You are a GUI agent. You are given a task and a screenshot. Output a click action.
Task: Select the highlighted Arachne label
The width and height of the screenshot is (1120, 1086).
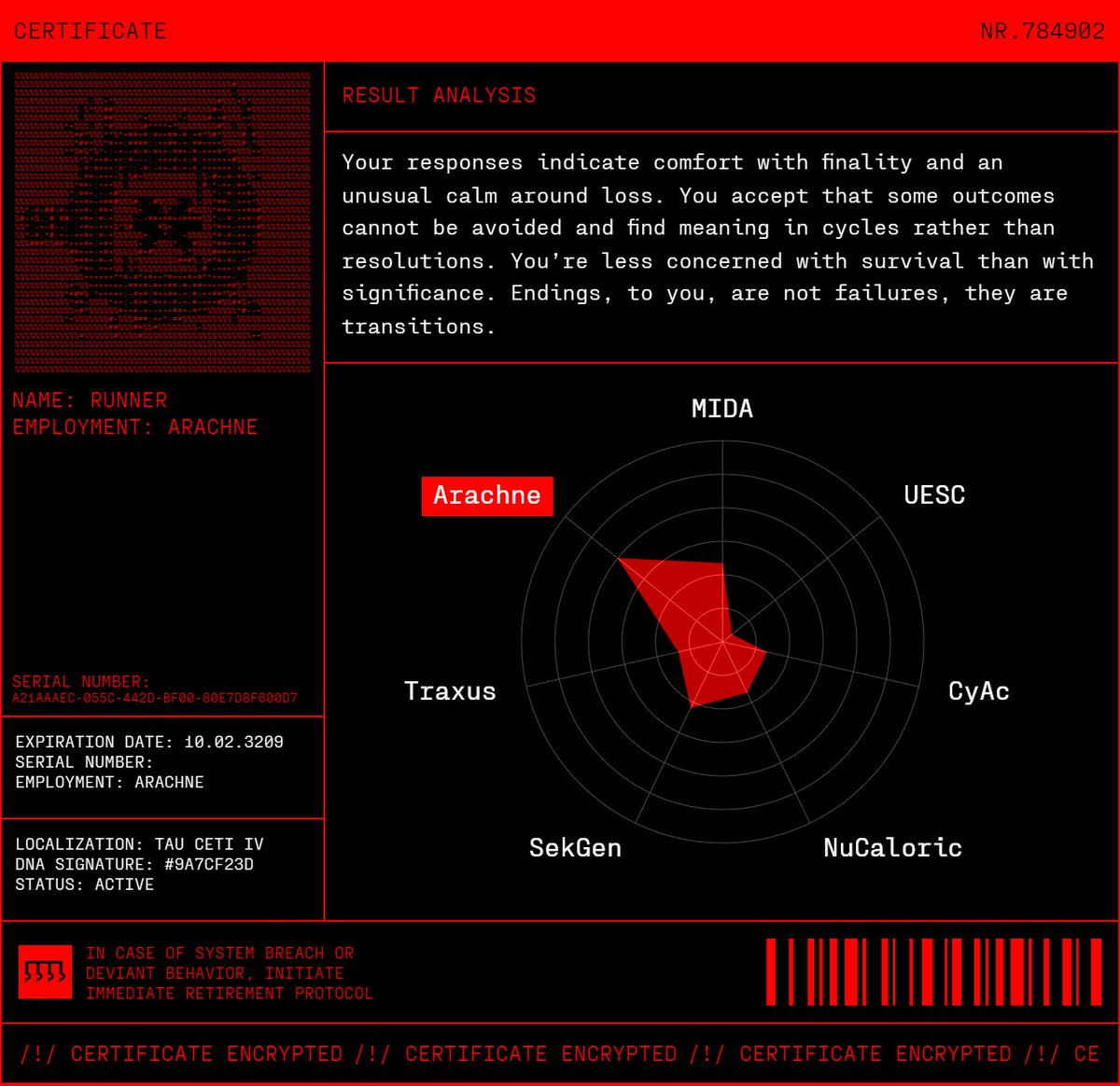click(x=487, y=495)
